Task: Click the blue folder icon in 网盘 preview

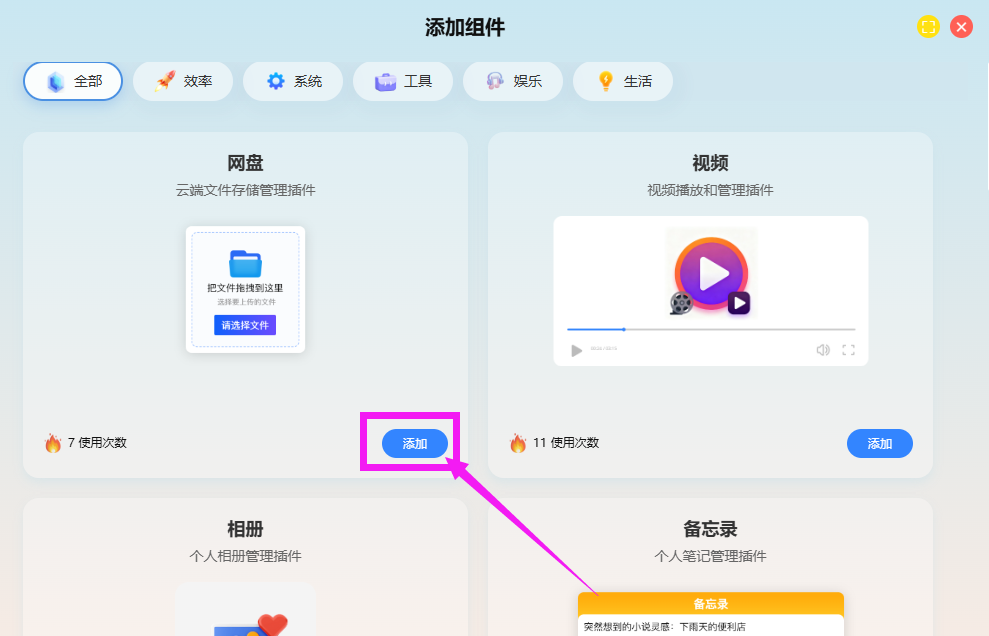Action: [245, 263]
